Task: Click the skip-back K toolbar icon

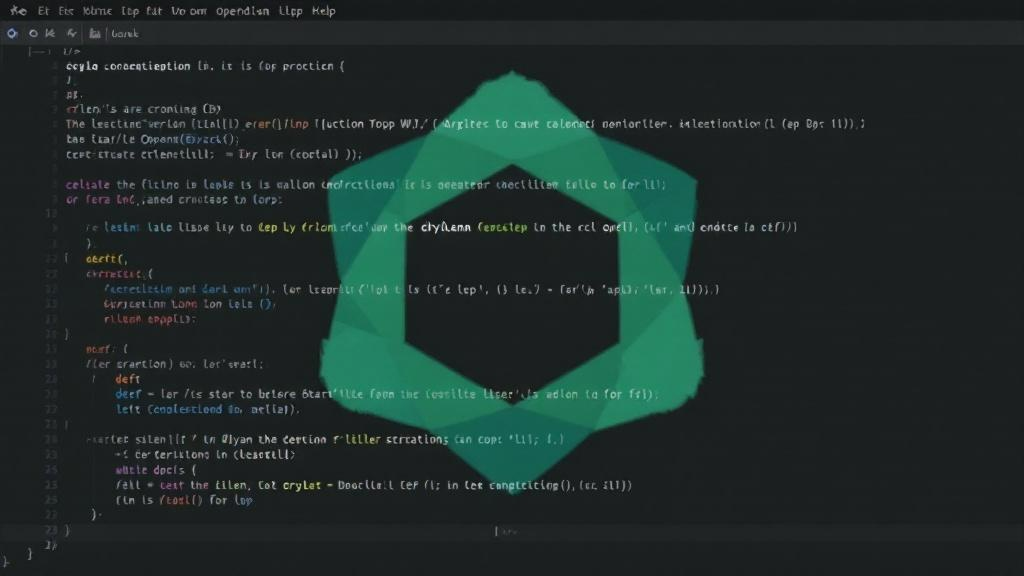Action: (x=50, y=33)
